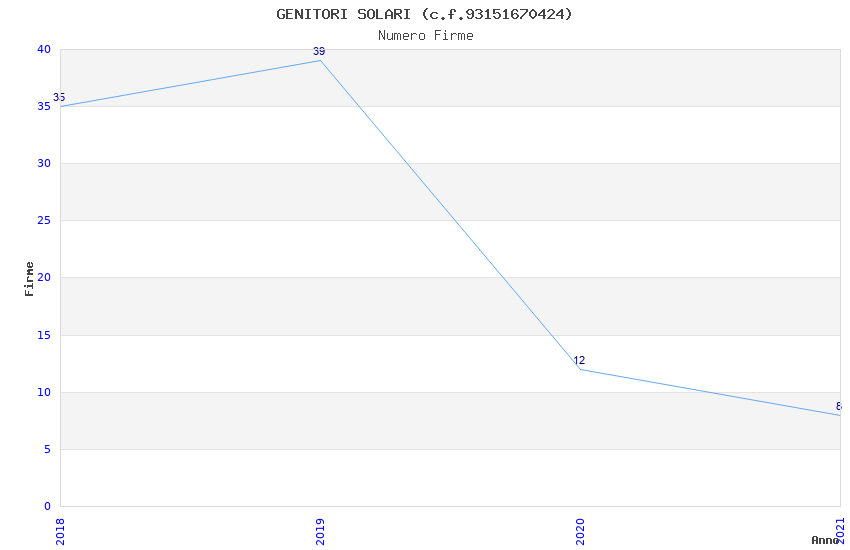Screen dimensions: 850x550
Task: Click the y-axis tick label 40
Action: click(x=43, y=49)
